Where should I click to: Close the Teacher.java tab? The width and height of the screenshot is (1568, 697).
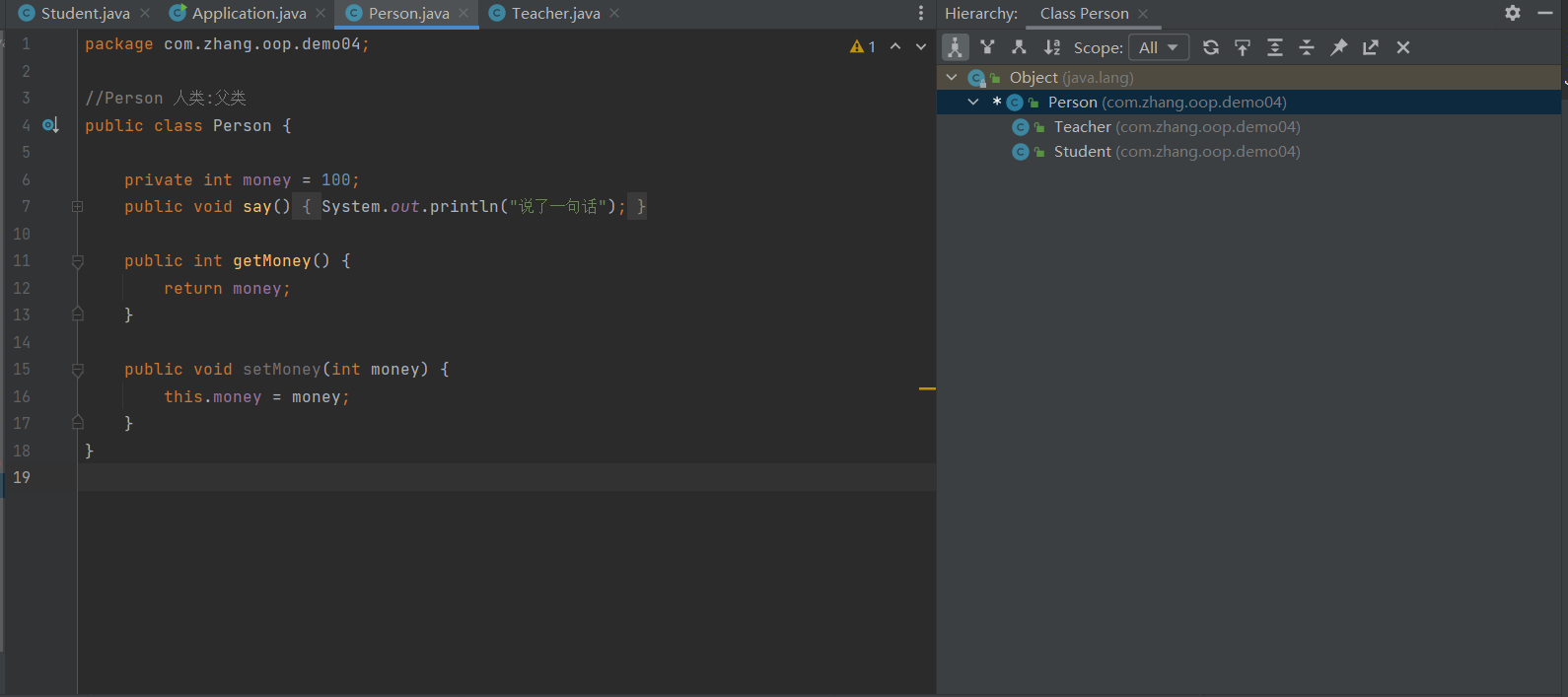point(614,14)
